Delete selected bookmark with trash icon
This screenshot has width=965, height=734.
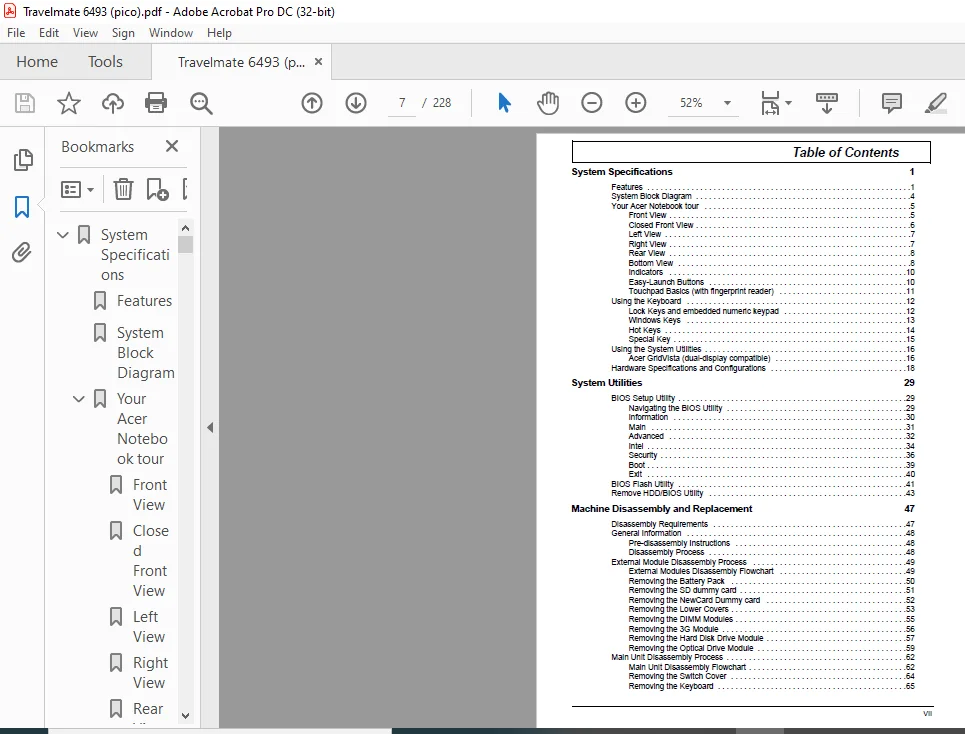(123, 189)
